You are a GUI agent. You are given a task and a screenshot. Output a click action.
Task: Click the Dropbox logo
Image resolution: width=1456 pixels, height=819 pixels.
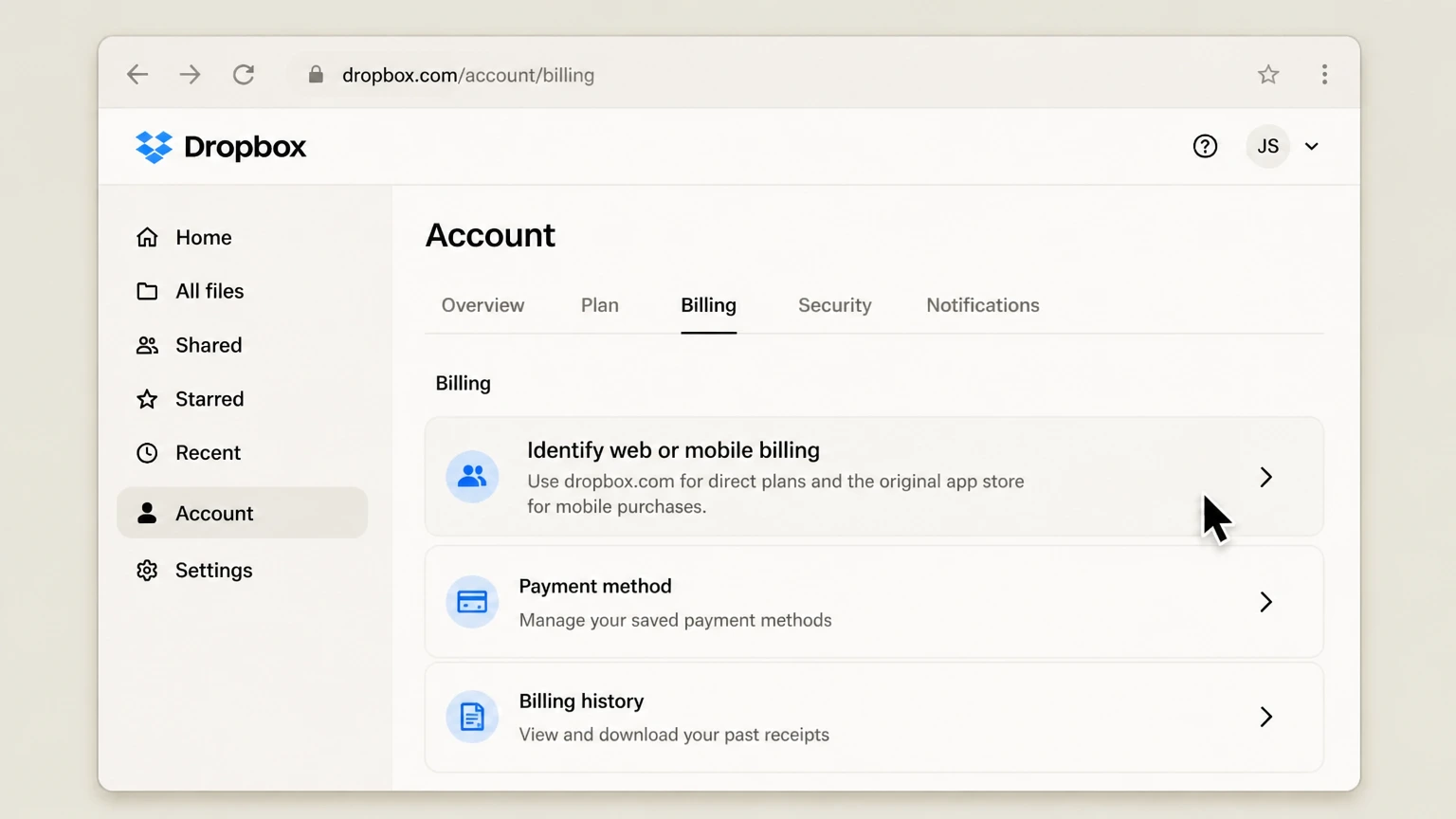[220, 147]
